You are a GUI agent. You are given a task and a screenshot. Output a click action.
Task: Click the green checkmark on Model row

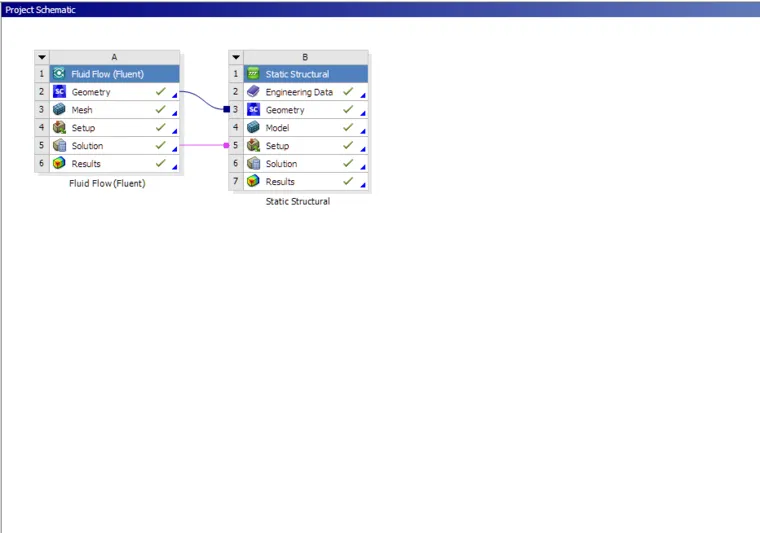pos(348,127)
